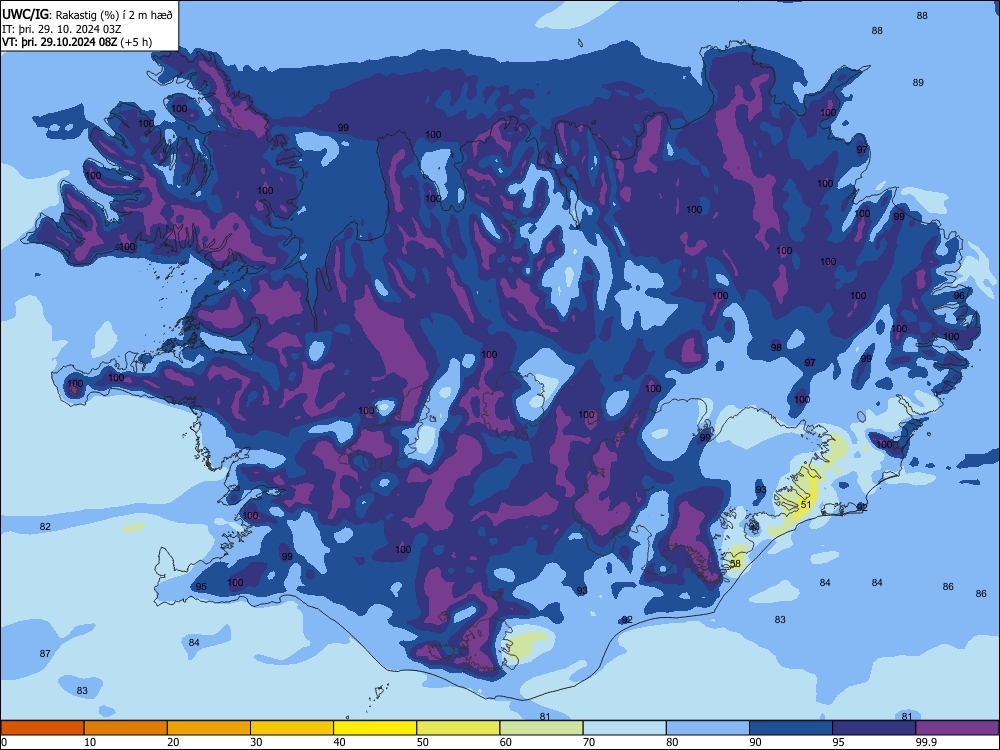Click the 58 humidity value on the southeast coast
The height and width of the screenshot is (750, 1000).
click(735, 564)
